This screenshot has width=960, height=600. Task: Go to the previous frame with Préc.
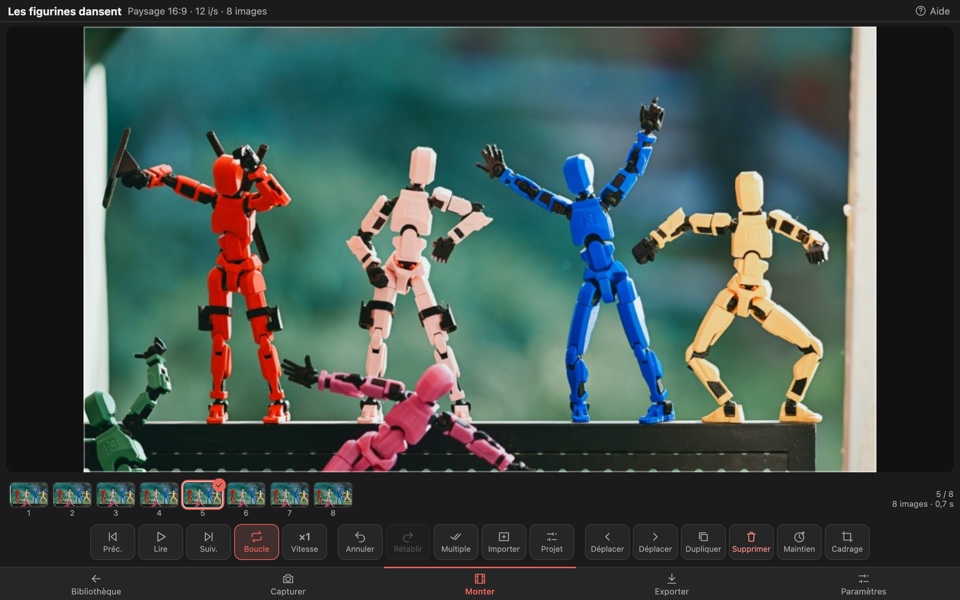click(112, 542)
